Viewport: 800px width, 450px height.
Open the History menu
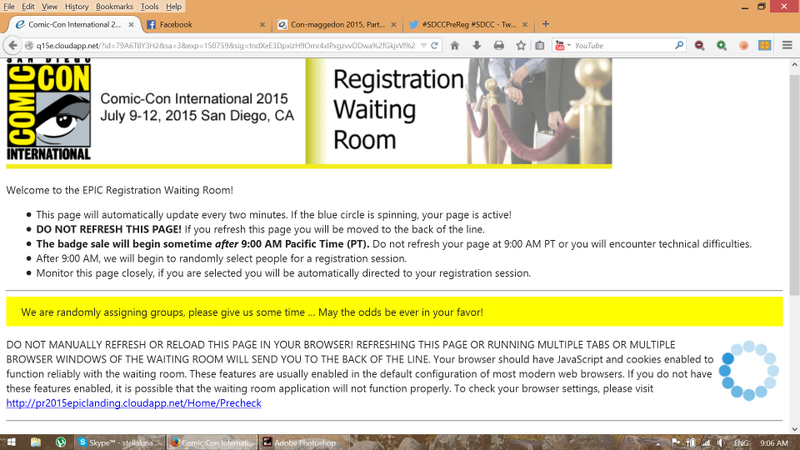[77, 7]
